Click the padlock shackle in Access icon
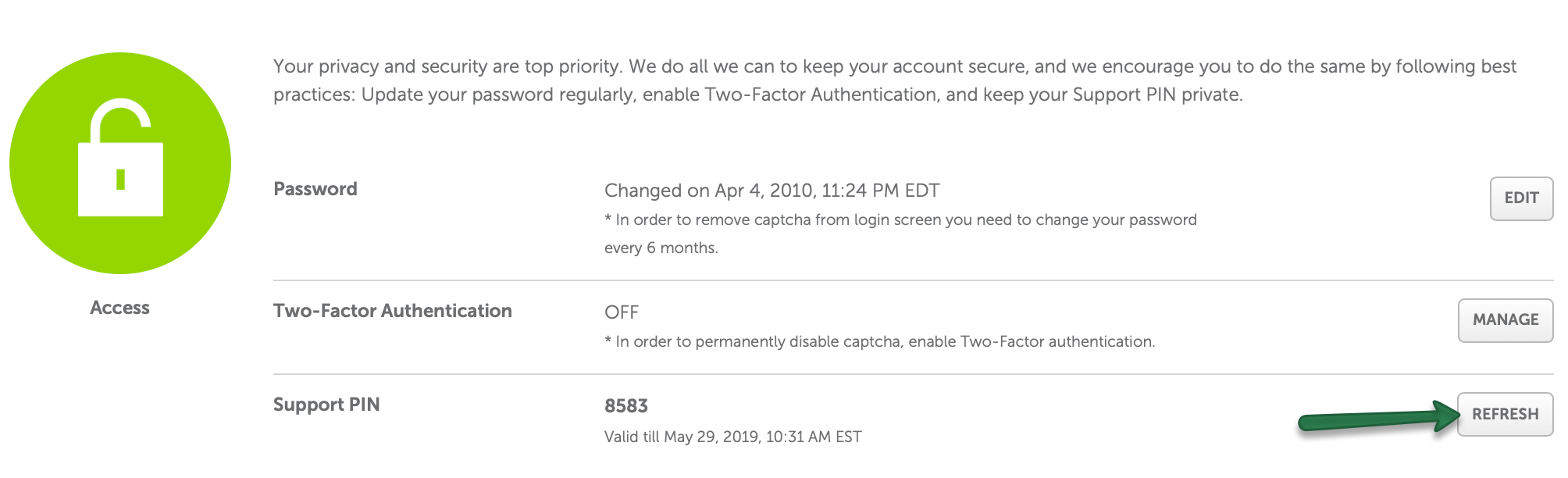Viewport: 1568px width, 478px height. click(120, 121)
